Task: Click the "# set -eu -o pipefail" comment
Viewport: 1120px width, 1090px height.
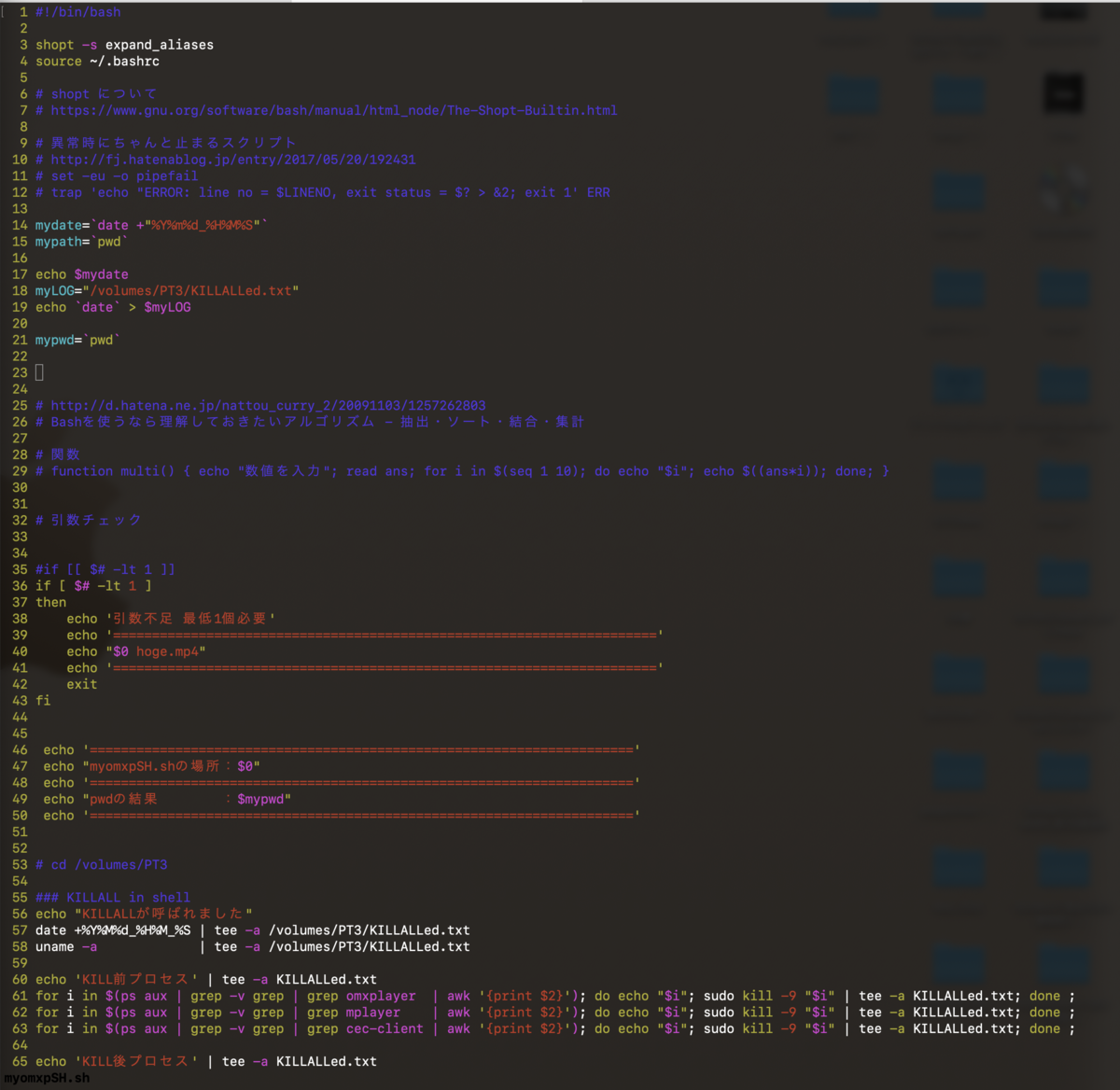Action: (x=117, y=176)
